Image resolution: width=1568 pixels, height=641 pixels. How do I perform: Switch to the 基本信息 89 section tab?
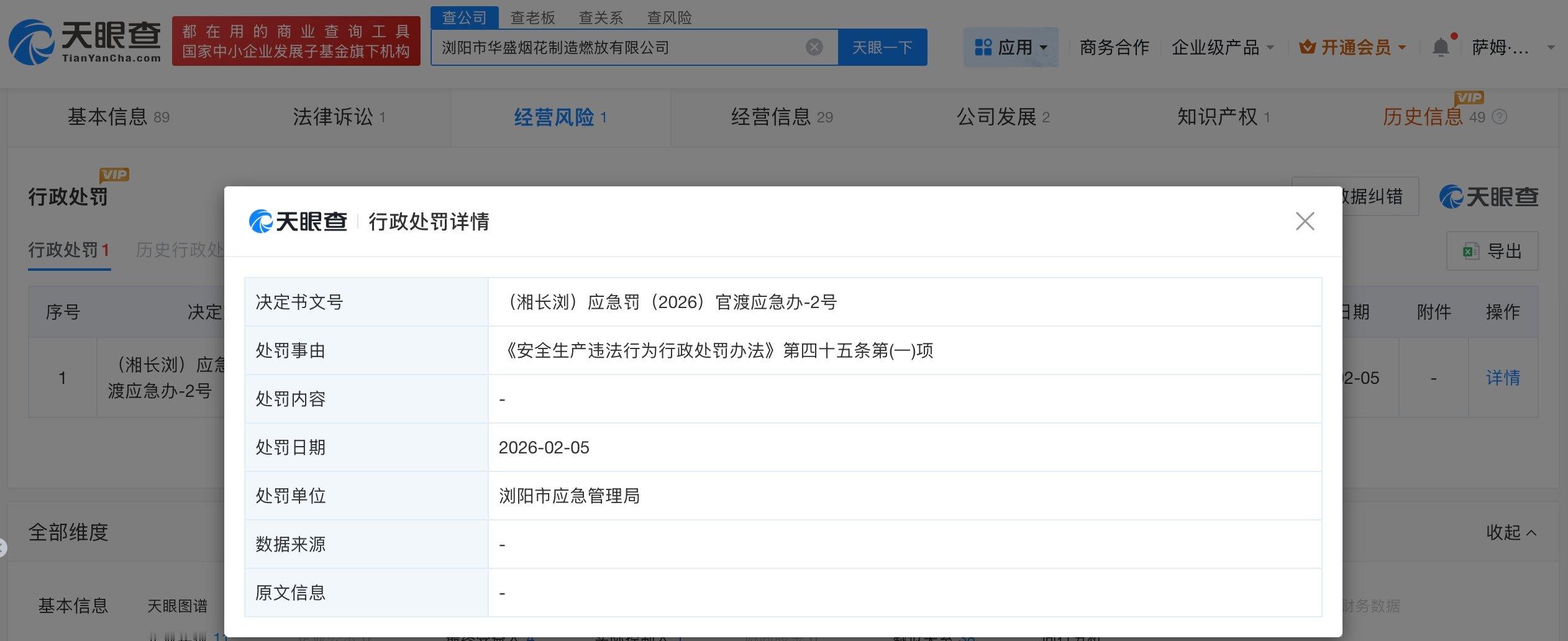tap(119, 117)
